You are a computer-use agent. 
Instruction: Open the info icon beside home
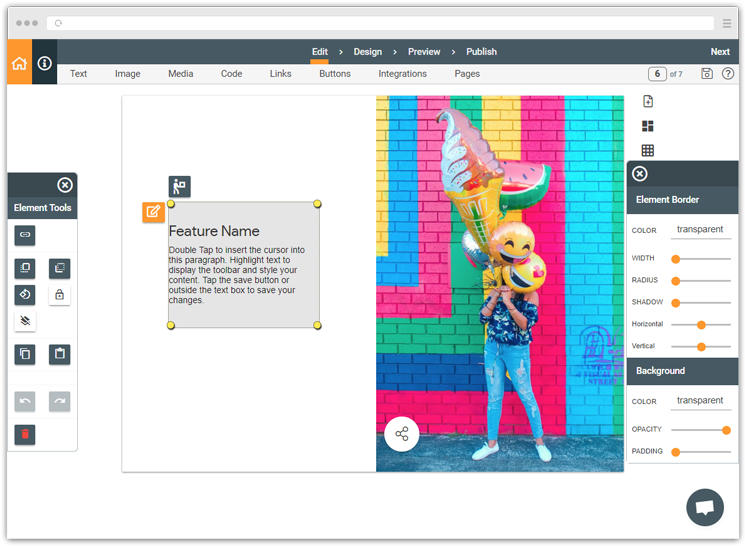coord(45,63)
